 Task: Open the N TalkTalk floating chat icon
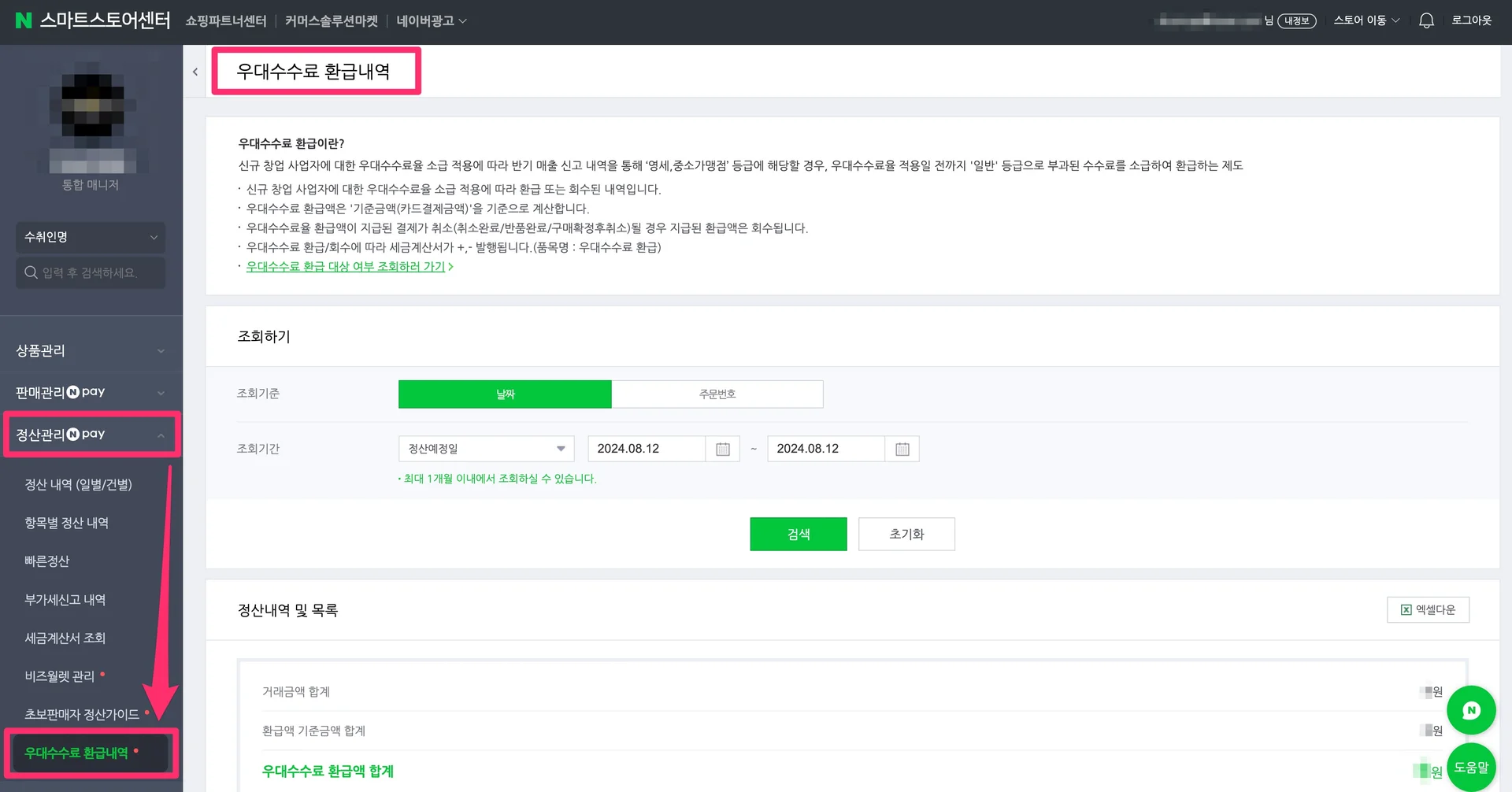tap(1471, 709)
